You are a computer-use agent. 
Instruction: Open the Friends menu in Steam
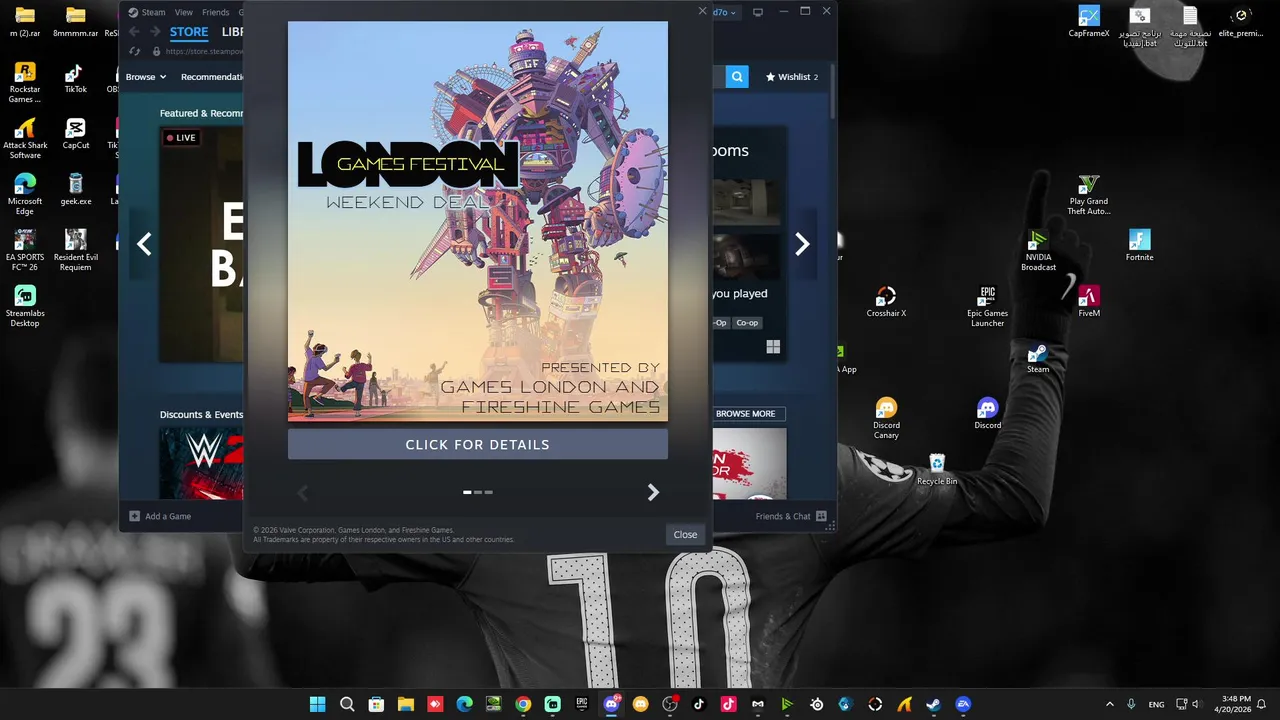click(x=215, y=12)
